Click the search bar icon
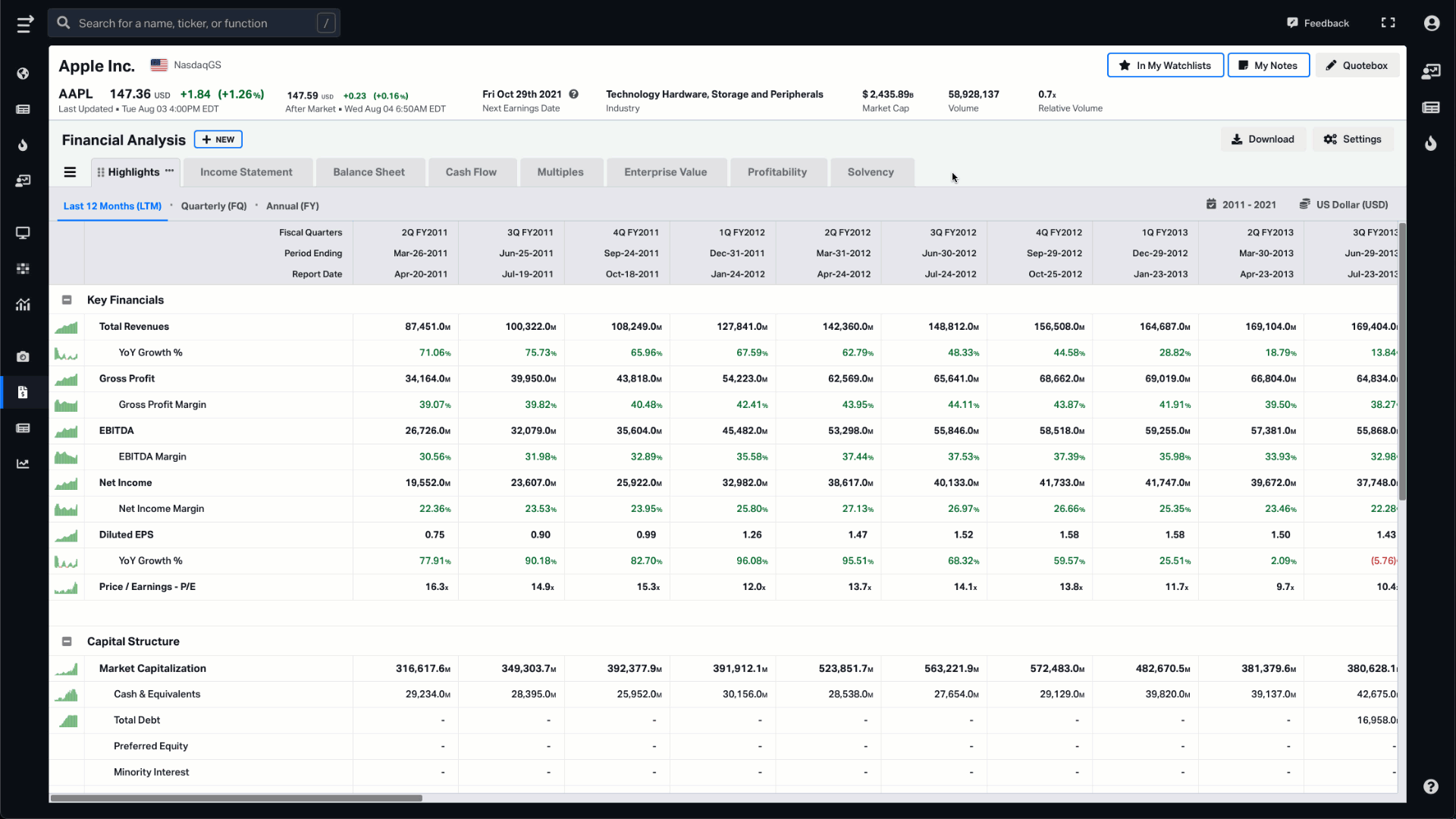The width and height of the screenshot is (1456, 819). pos(64,22)
